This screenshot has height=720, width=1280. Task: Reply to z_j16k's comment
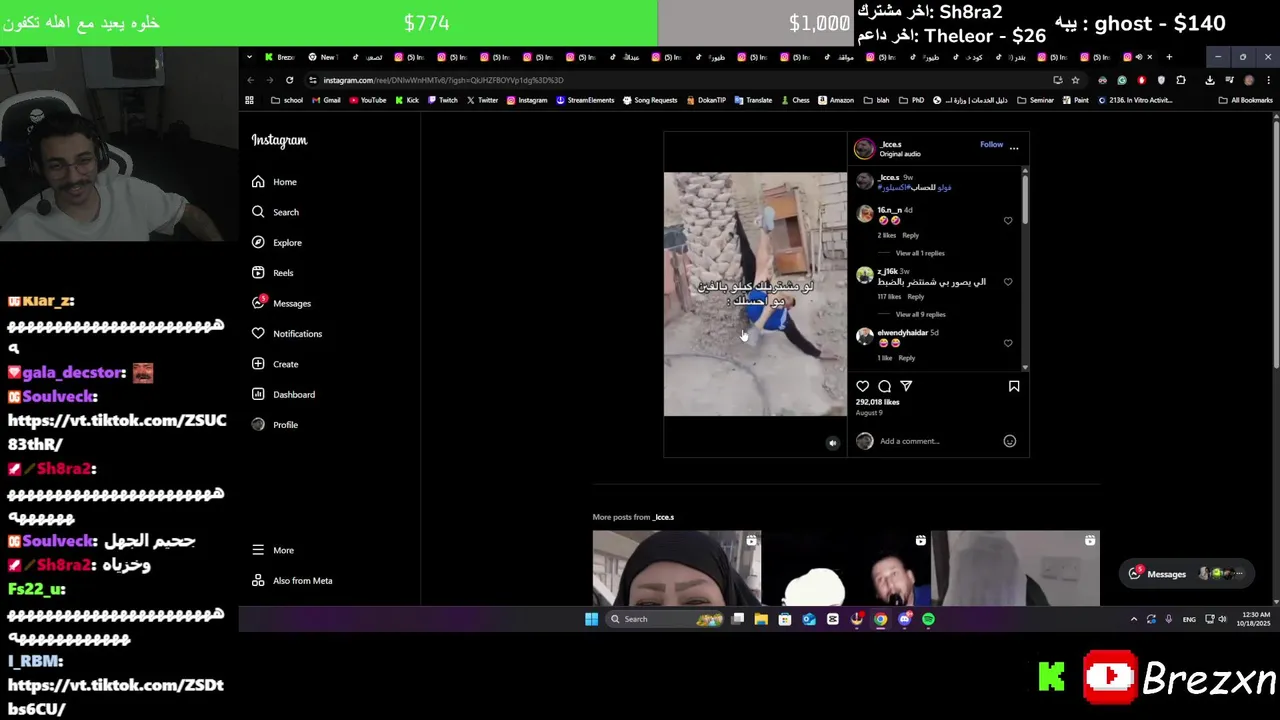pyautogui.click(x=915, y=296)
